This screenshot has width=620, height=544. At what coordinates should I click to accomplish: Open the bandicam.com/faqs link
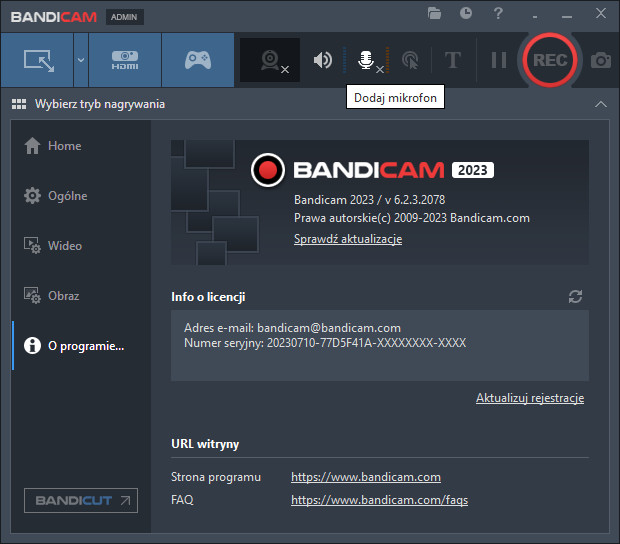click(x=380, y=500)
